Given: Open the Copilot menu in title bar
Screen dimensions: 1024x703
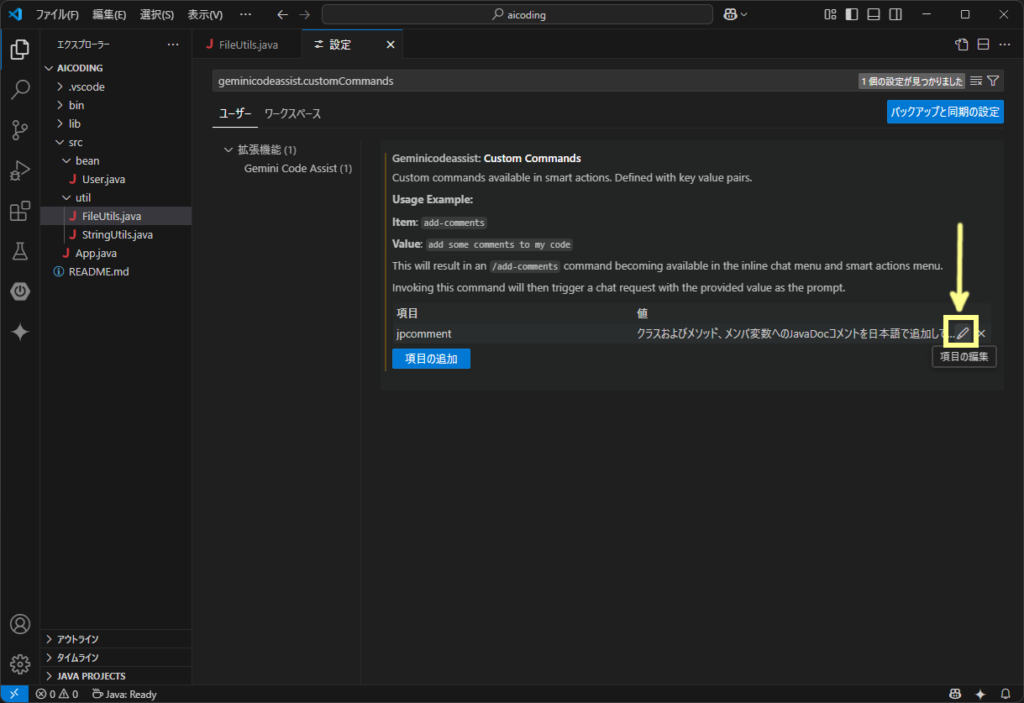Looking at the screenshot, I should pos(735,14).
